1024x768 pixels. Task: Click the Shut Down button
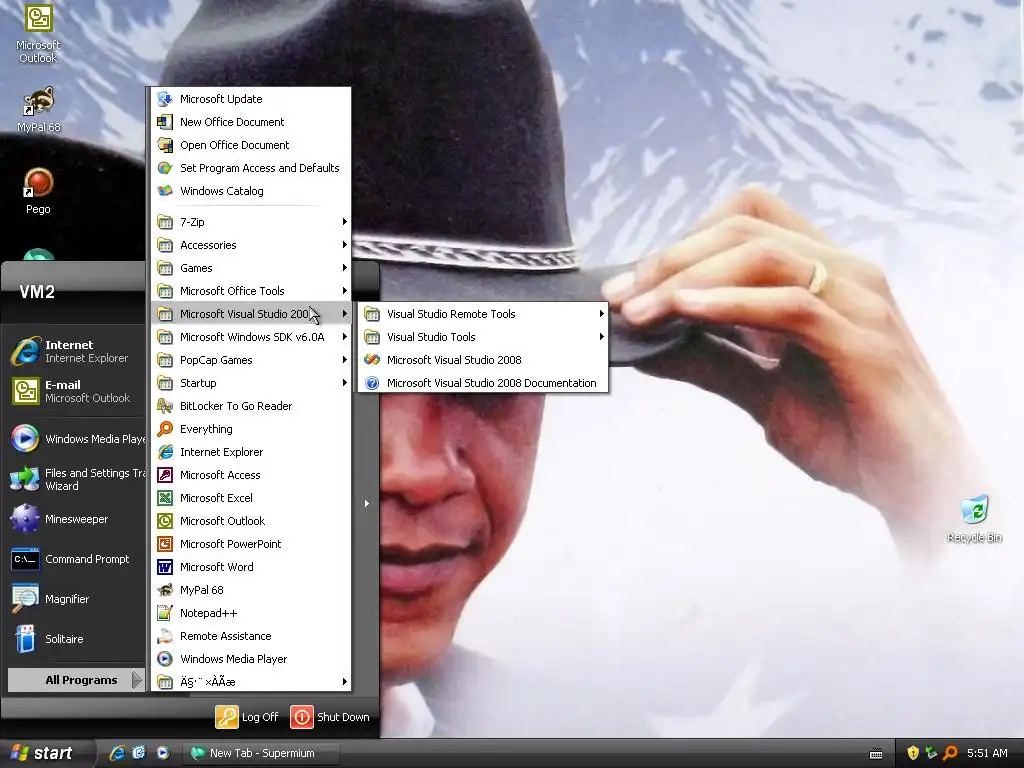click(x=330, y=717)
